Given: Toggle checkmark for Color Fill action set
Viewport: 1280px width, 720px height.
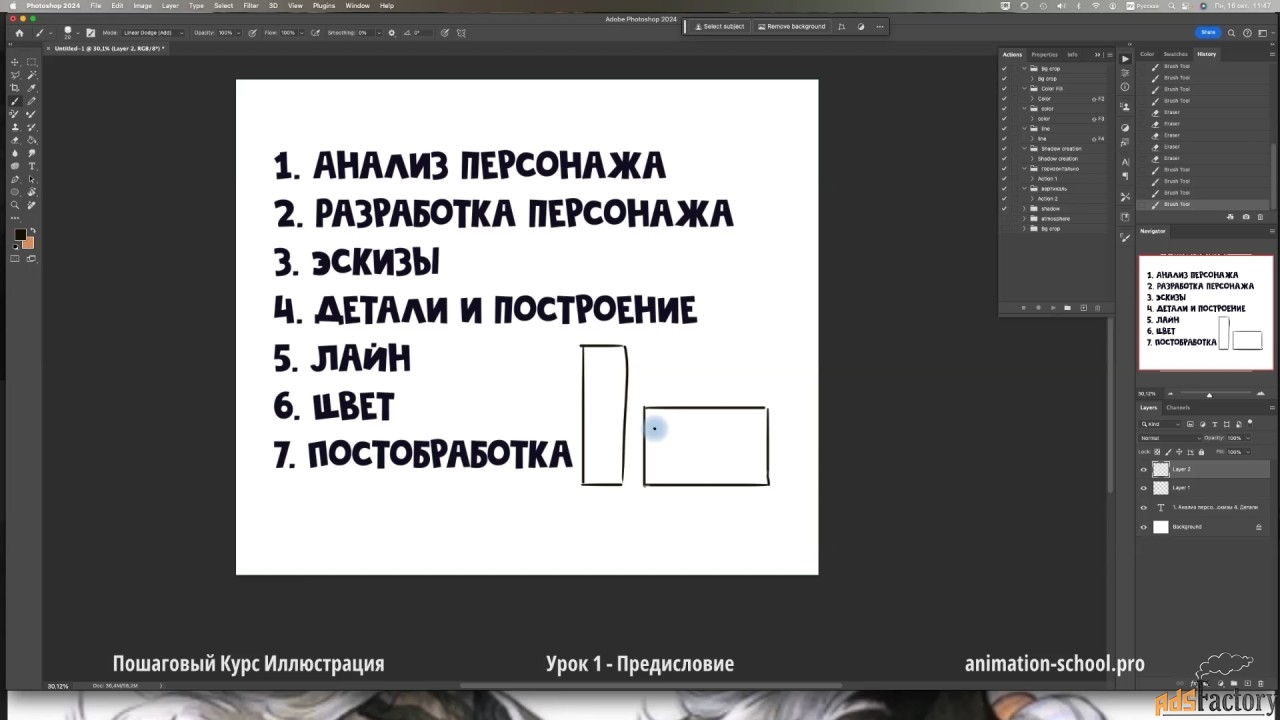Looking at the screenshot, I should [1004, 89].
